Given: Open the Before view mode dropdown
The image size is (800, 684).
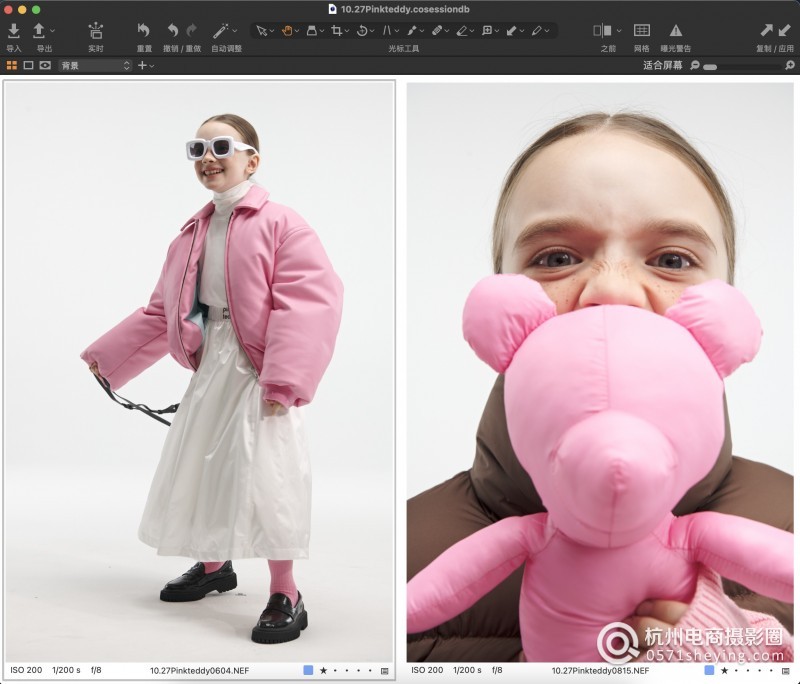Looking at the screenshot, I should click(619, 31).
